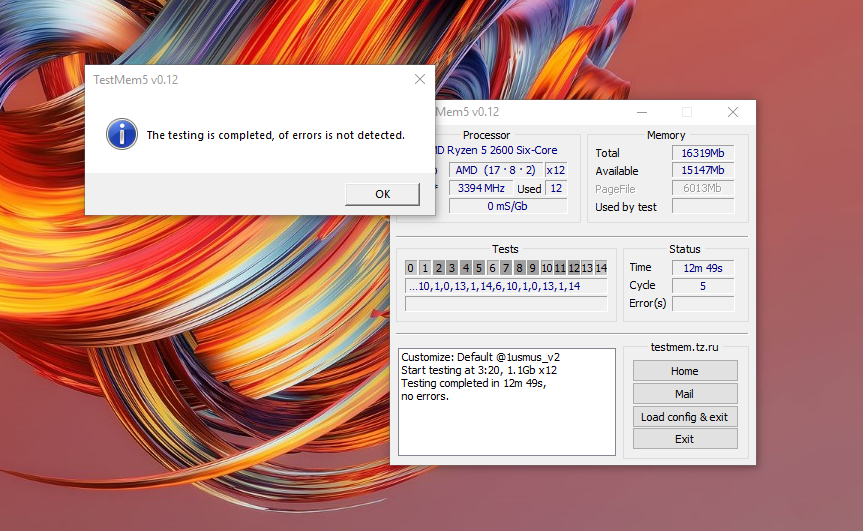Screen dimensions: 863x531
Task: Click the test sequence field '...10,1,0,13,1,14'
Action: tap(506, 286)
